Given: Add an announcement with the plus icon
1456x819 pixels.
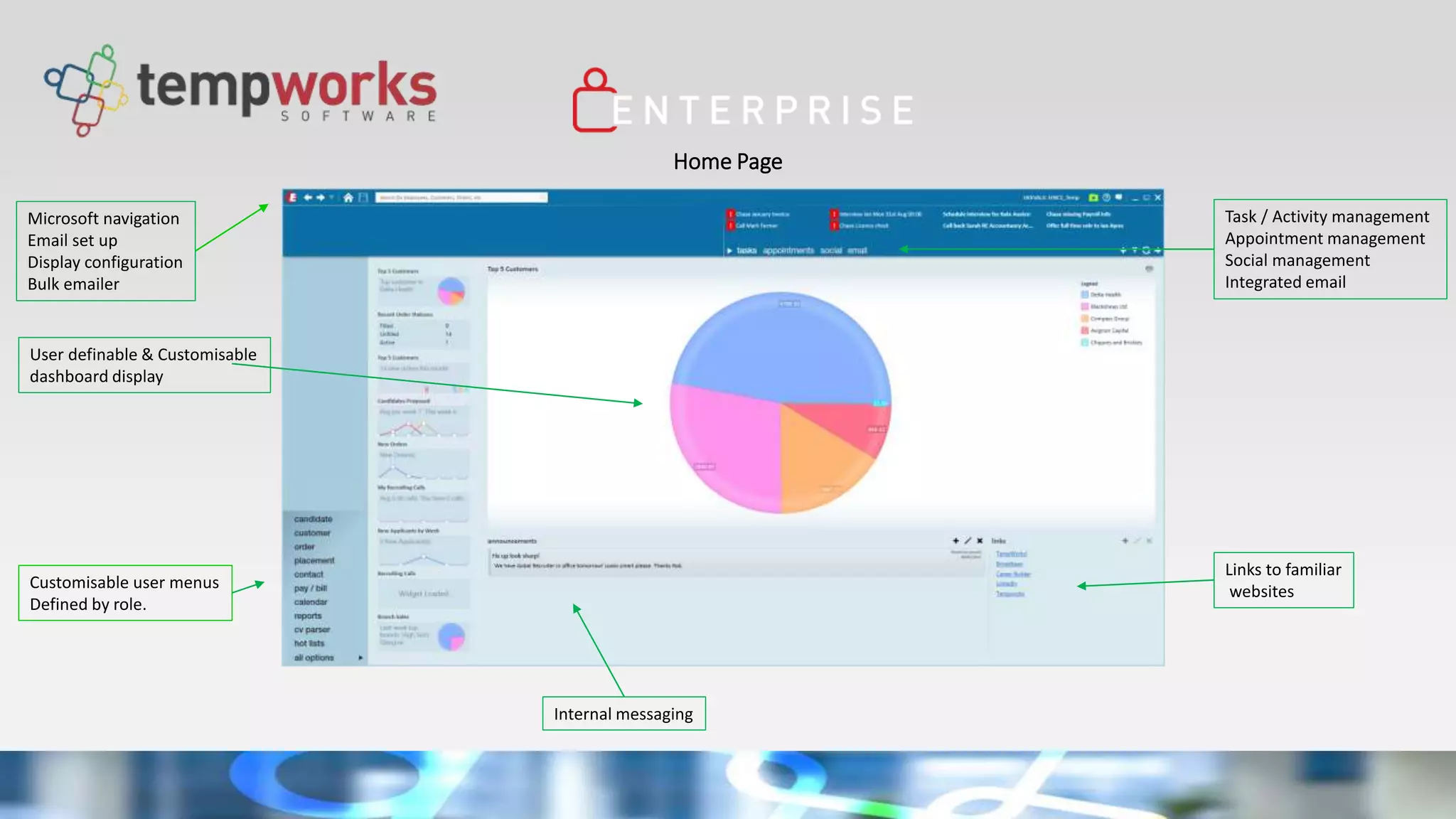Looking at the screenshot, I should click(955, 541).
